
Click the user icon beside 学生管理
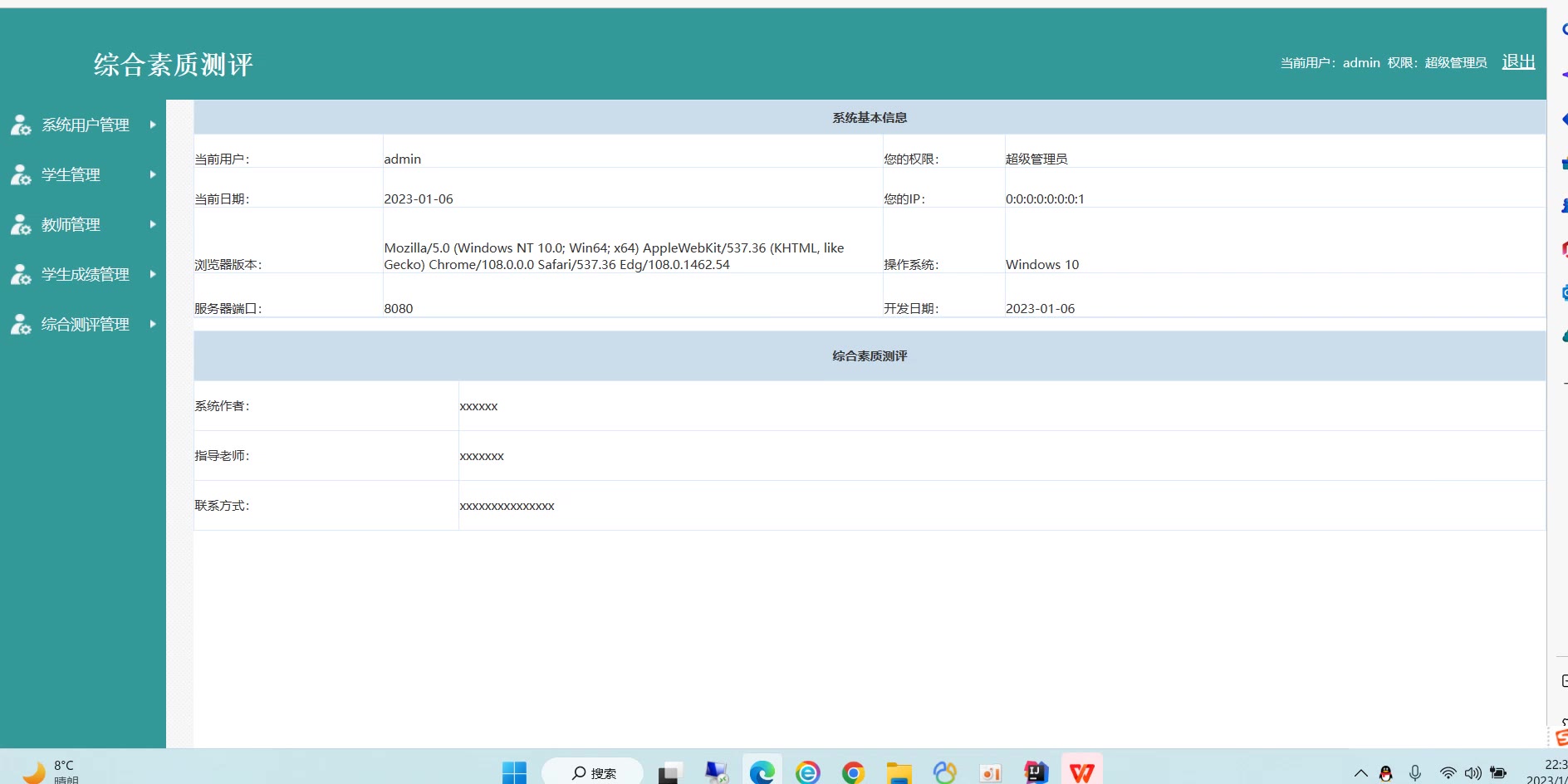[21, 174]
